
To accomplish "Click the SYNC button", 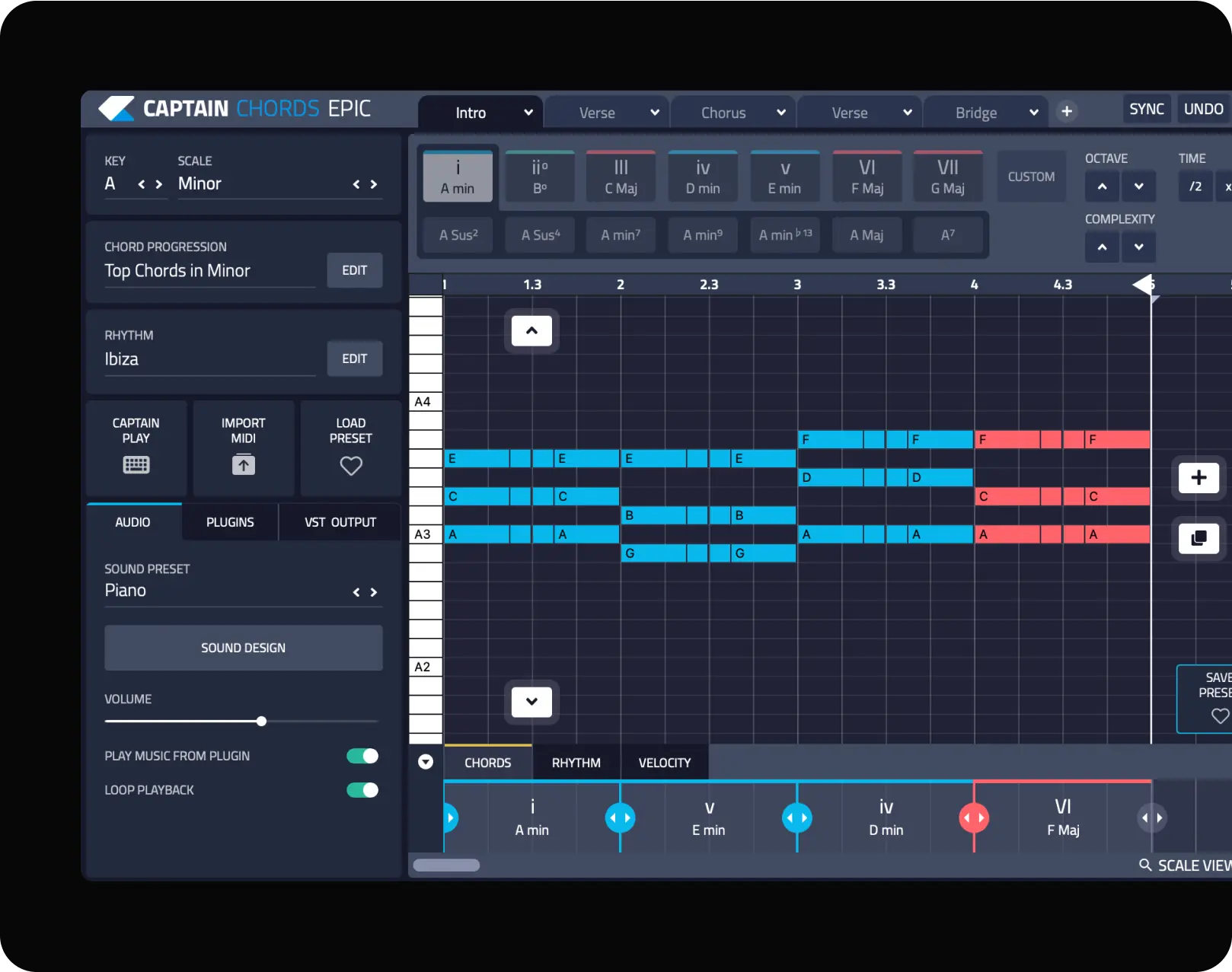I will click(1147, 109).
